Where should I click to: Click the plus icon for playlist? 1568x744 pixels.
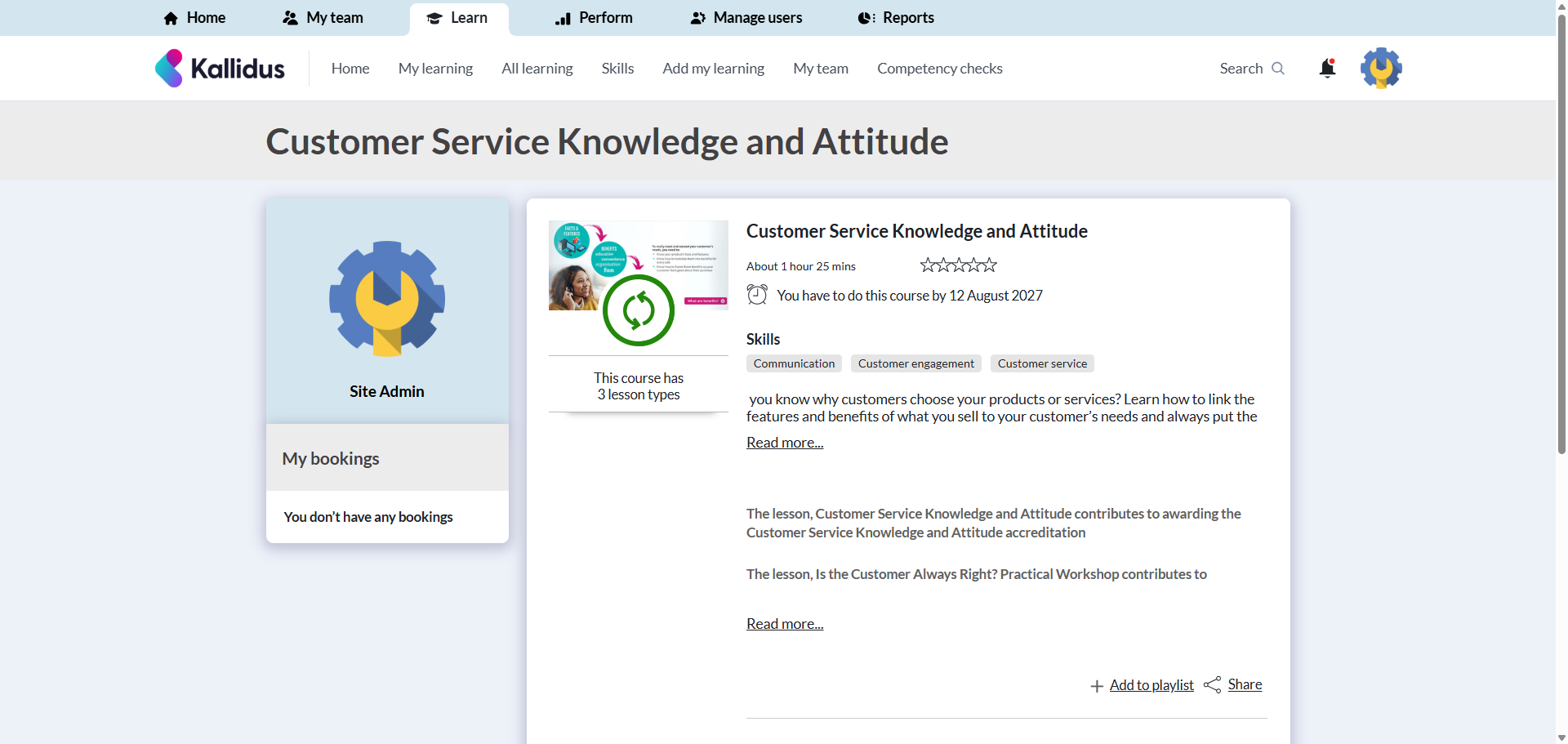[x=1097, y=686]
